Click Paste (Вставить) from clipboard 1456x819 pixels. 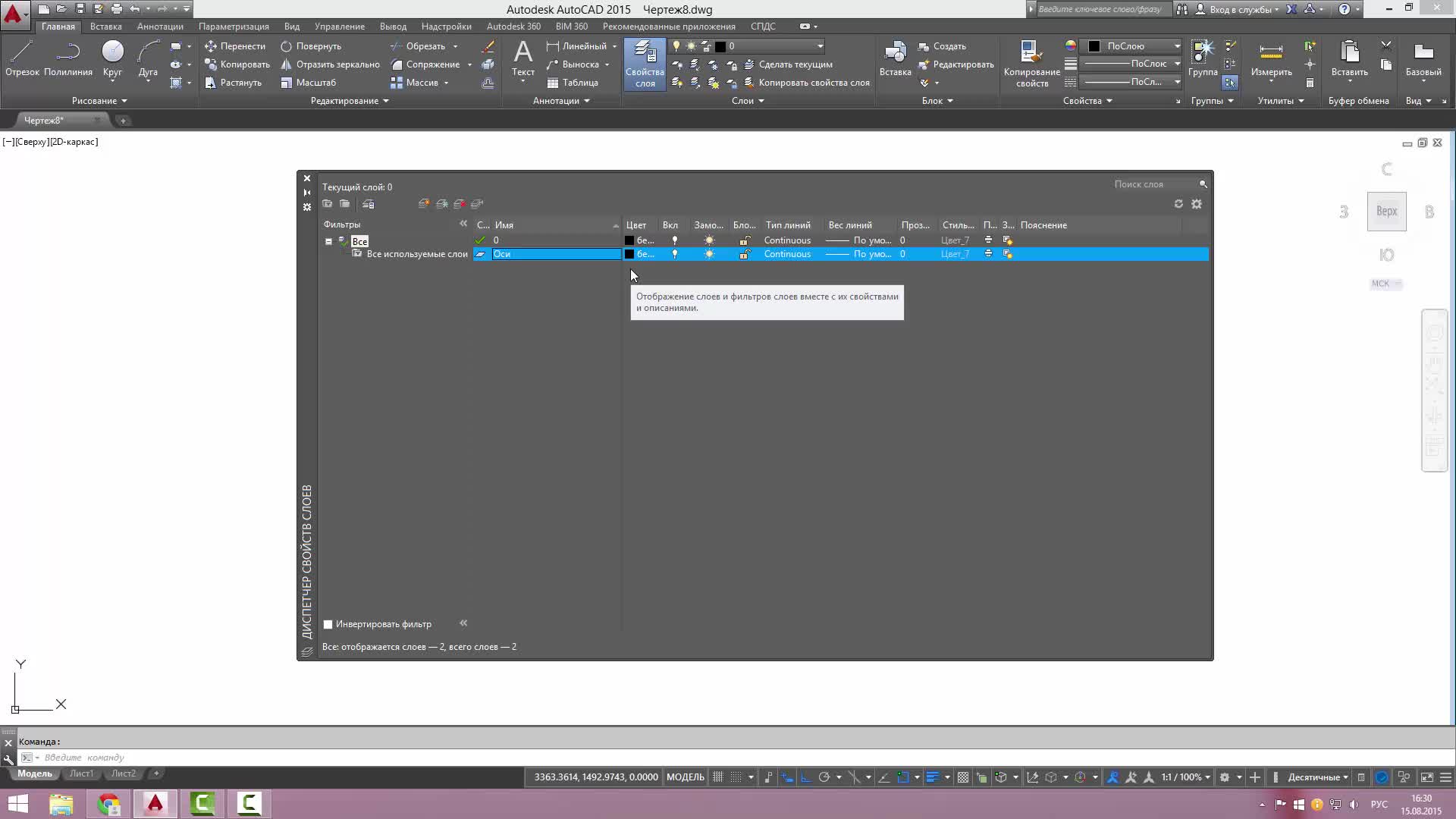click(1349, 59)
